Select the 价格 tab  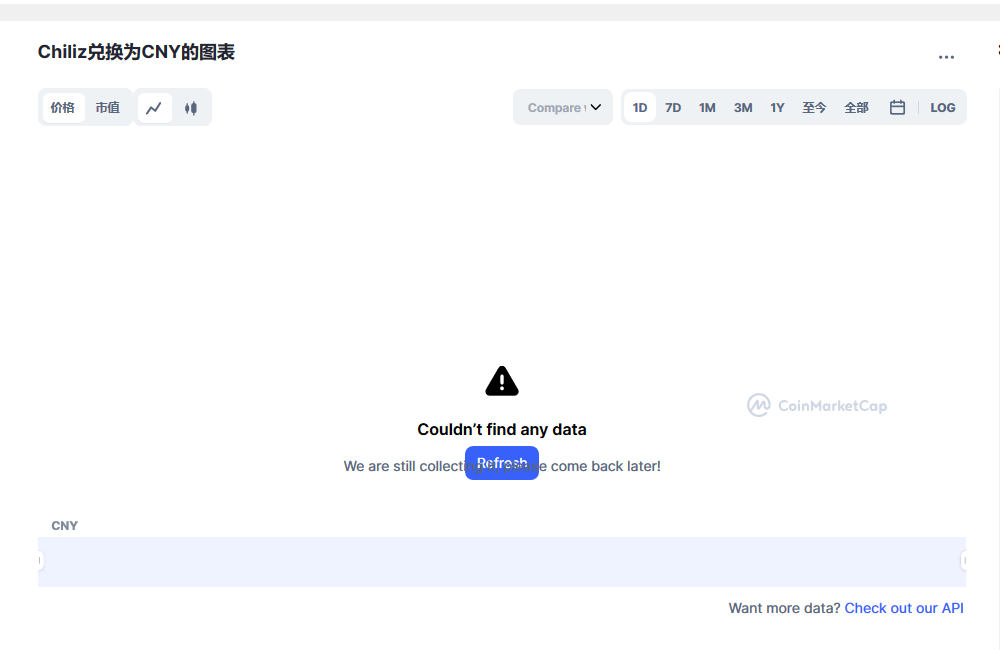[x=63, y=107]
